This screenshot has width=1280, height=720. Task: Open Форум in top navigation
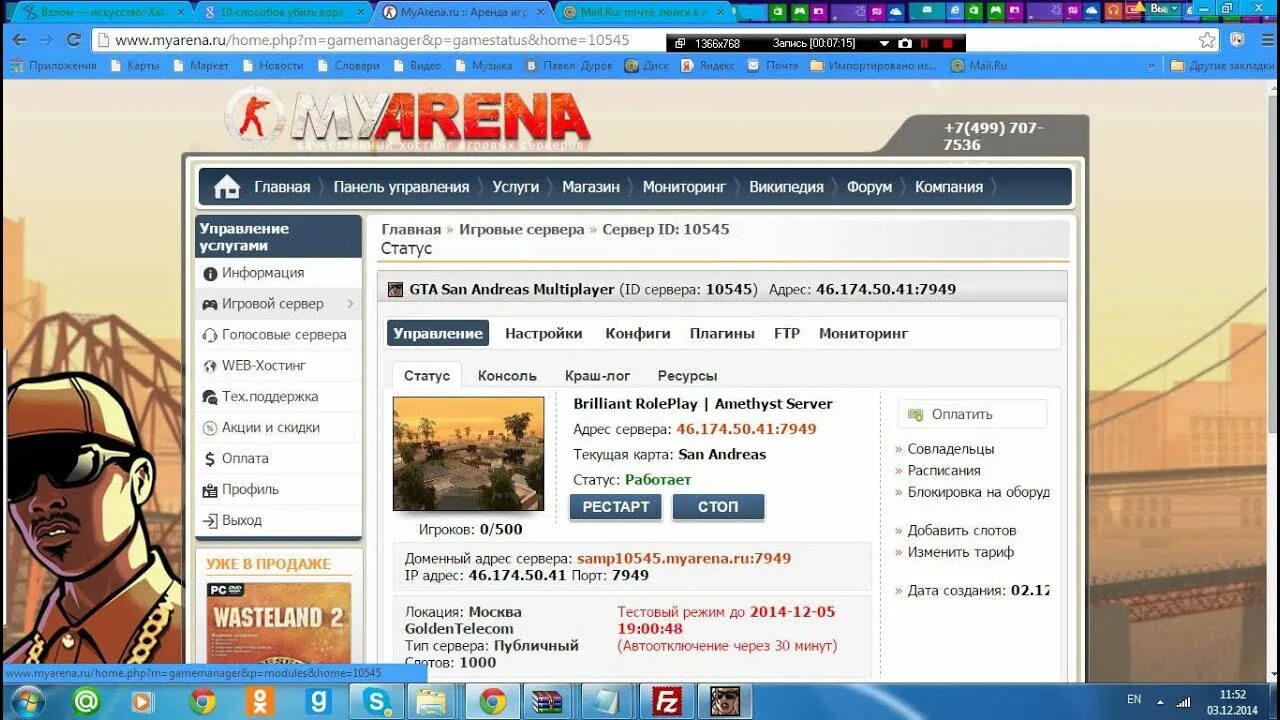[869, 187]
